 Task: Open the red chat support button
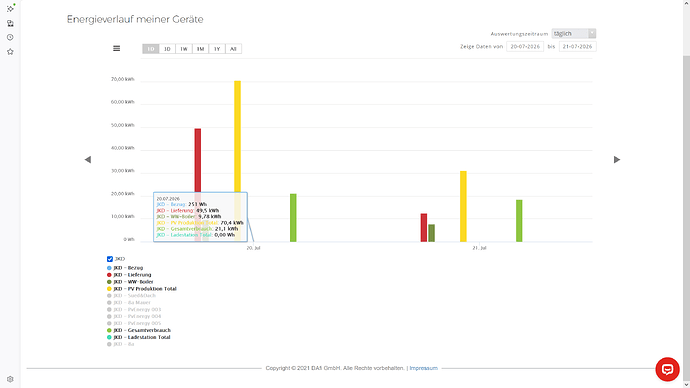click(667, 369)
